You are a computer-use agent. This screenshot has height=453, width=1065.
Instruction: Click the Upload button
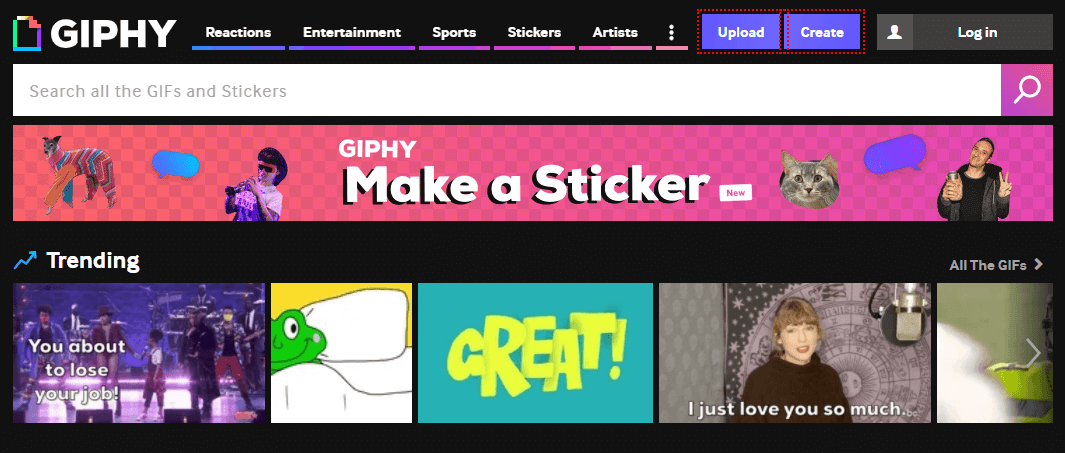pyautogui.click(x=740, y=33)
